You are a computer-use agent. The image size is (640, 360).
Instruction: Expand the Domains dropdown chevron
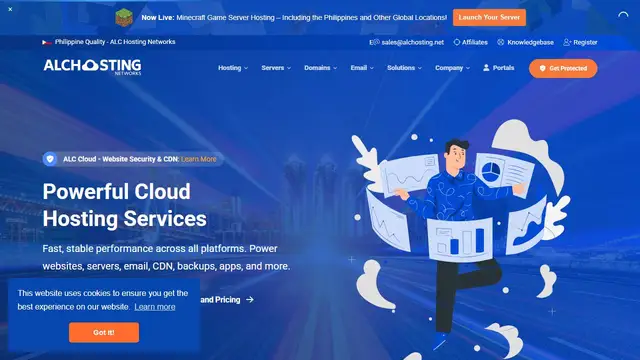pyautogui.click(x=335, y=68)
